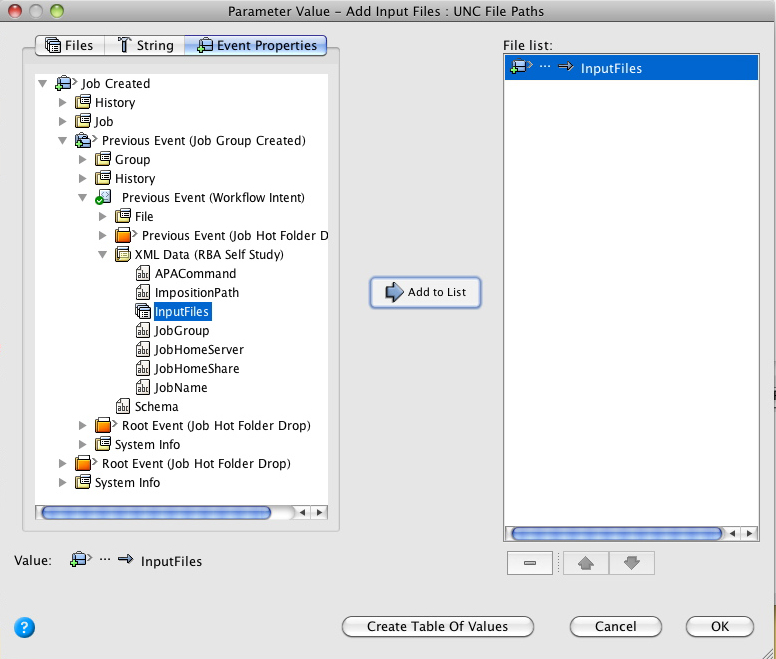Screen dimensions: 776x659
Task: Select the APACommand tree item
Action: click(x=195, y=273)
